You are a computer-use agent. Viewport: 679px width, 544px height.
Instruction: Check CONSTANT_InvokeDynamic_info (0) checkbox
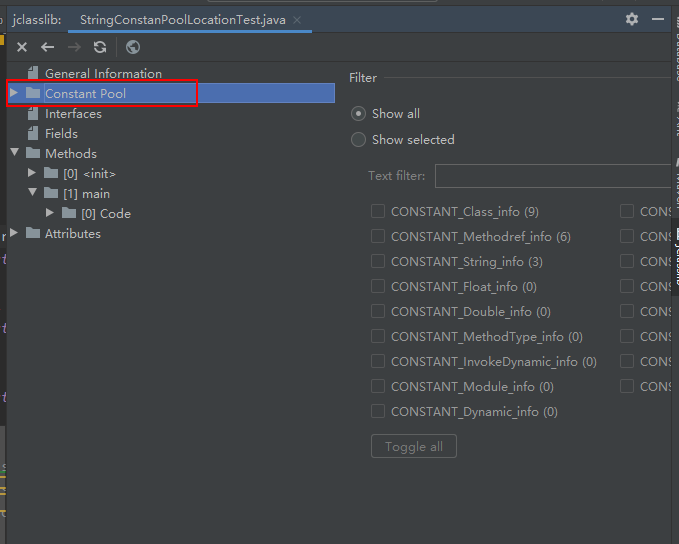[x=378, y=361]
